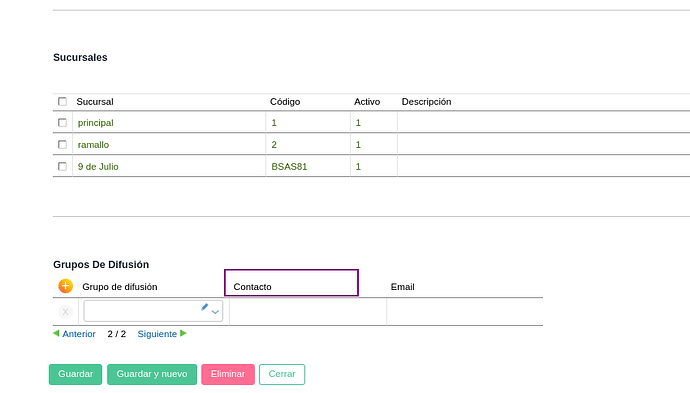Toggle the select-all checkbox in Sucursal header

click(x=62, y=102)
